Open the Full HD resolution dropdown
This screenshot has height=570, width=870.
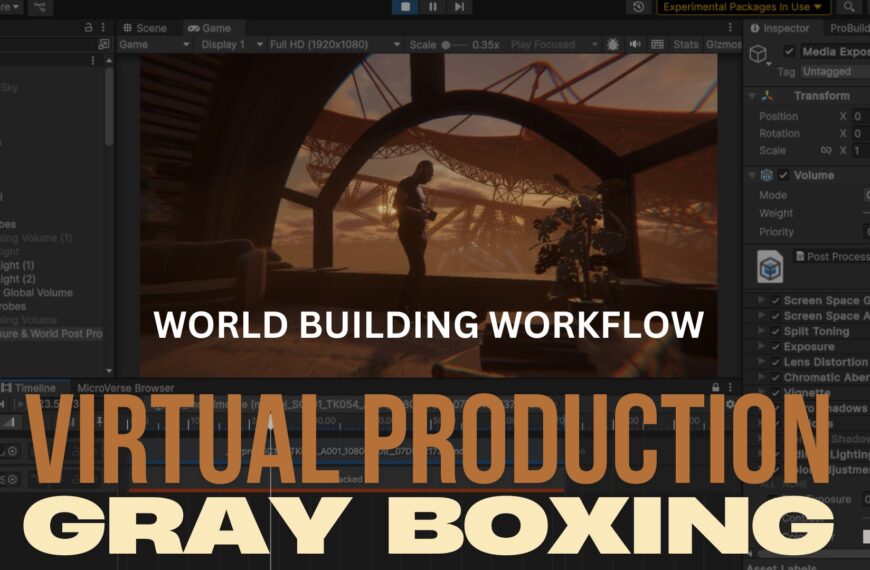336,45
